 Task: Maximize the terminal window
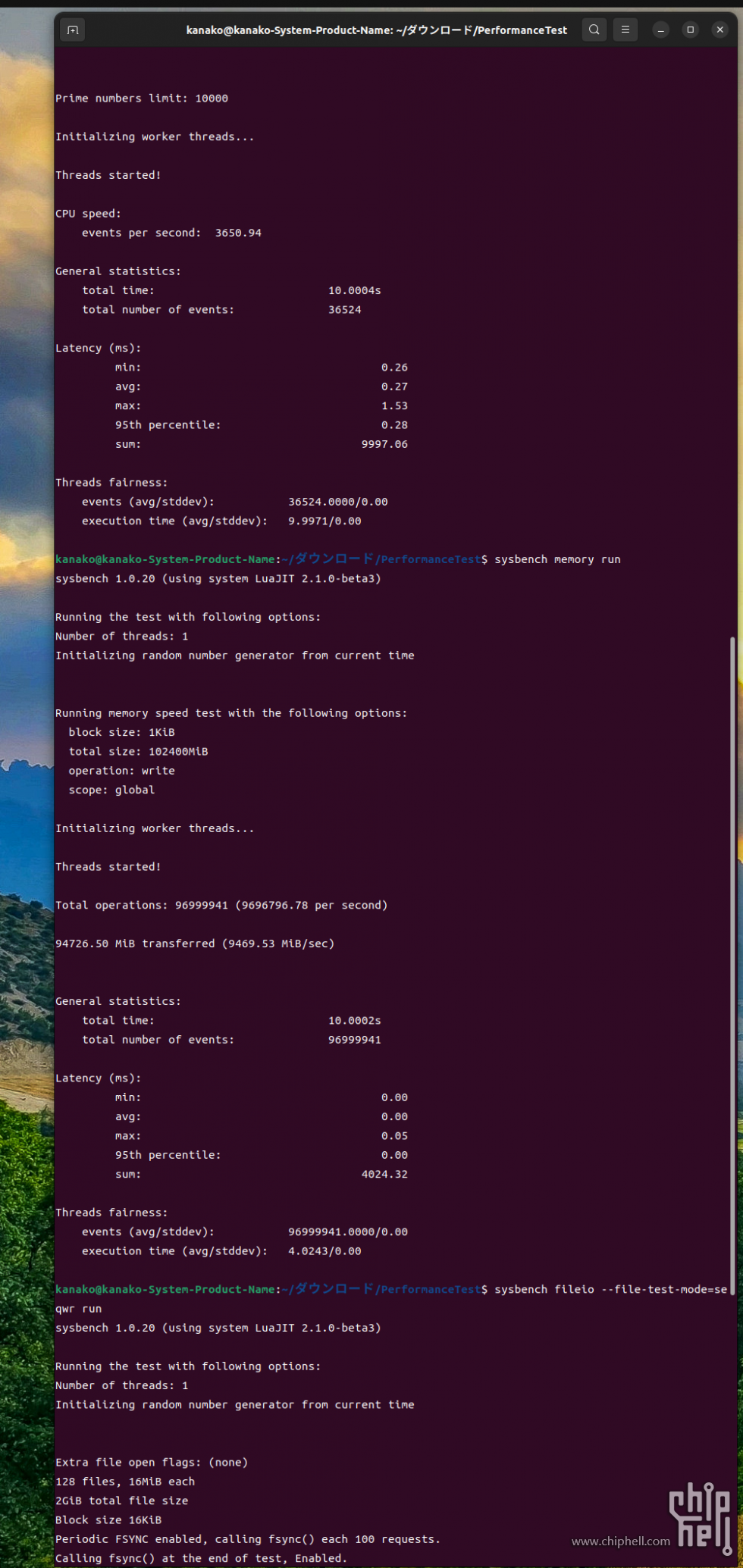[690, 30]
